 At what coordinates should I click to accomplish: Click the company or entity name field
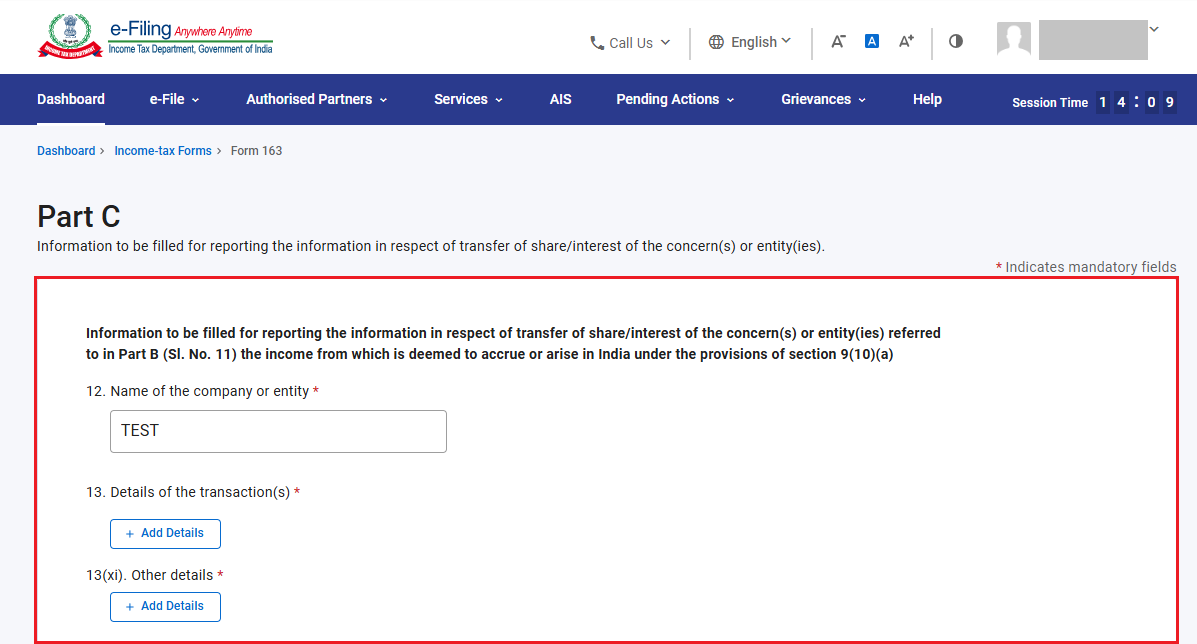coord(278,431)
